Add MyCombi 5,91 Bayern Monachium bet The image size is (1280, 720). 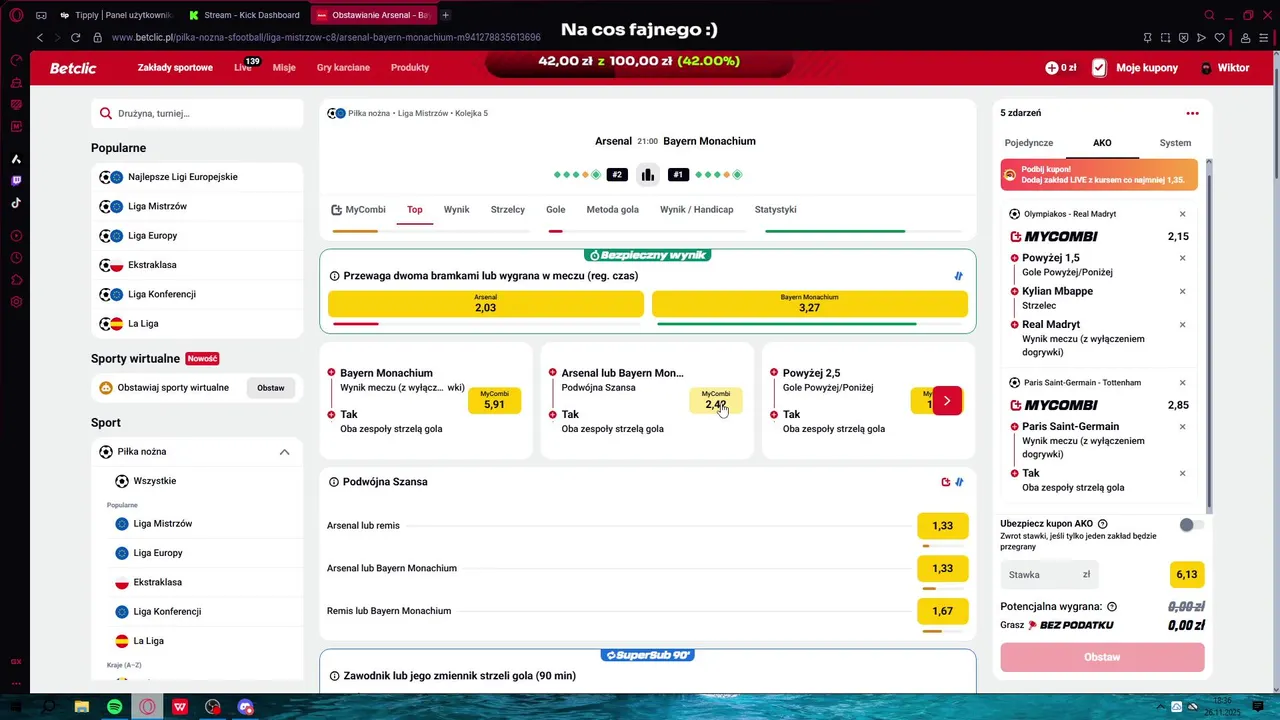click(494, 401)
